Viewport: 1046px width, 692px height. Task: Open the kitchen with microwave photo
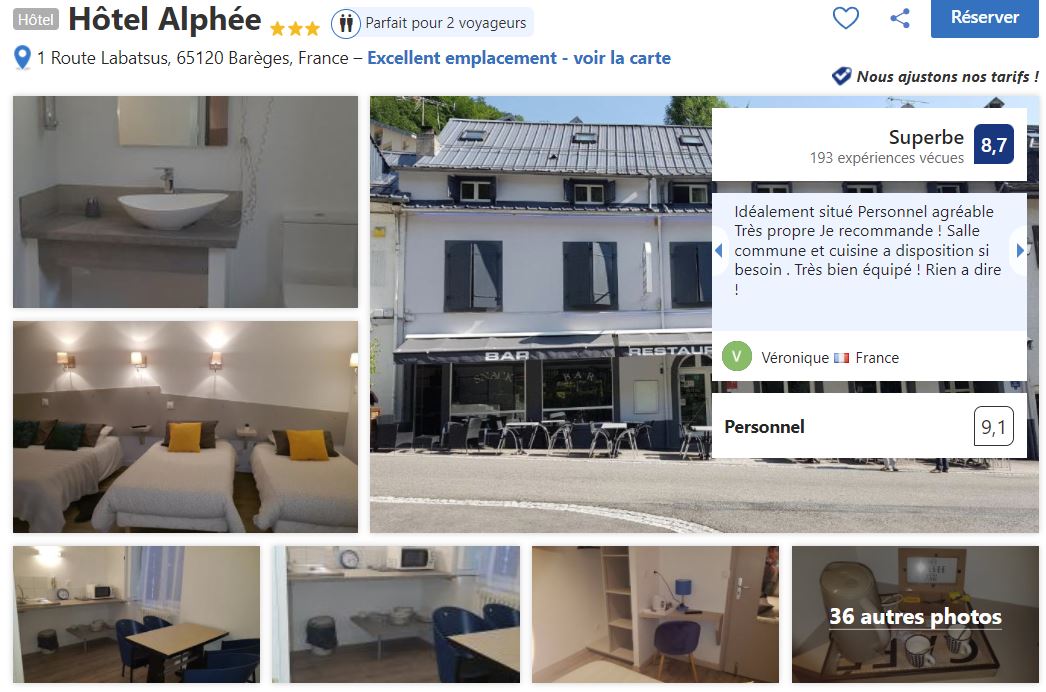[396, 615]
